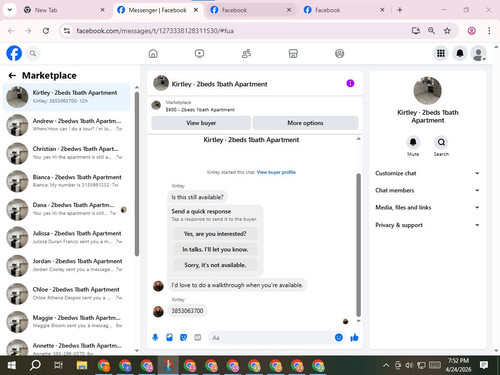This screenshot has width=500, height=375.
Task: Record a voice clip with microphone icon
Action: (155, 338)
